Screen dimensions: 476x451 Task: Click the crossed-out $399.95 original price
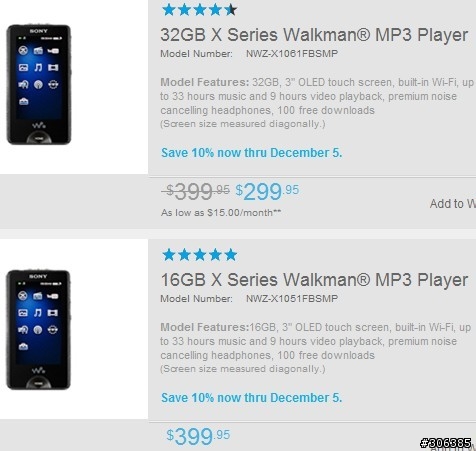196,191
